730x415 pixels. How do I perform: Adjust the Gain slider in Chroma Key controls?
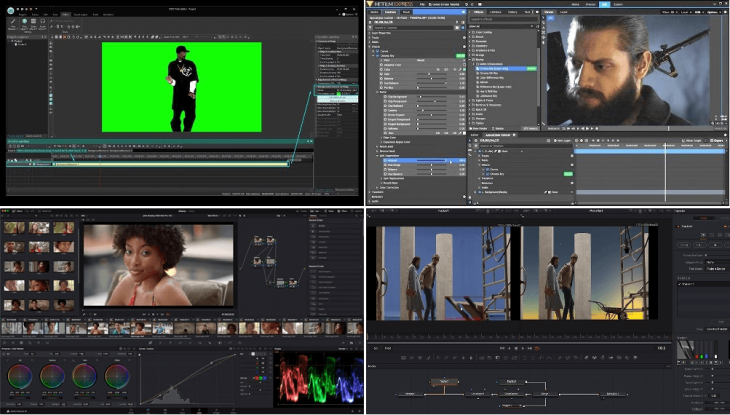pos(431,74)
